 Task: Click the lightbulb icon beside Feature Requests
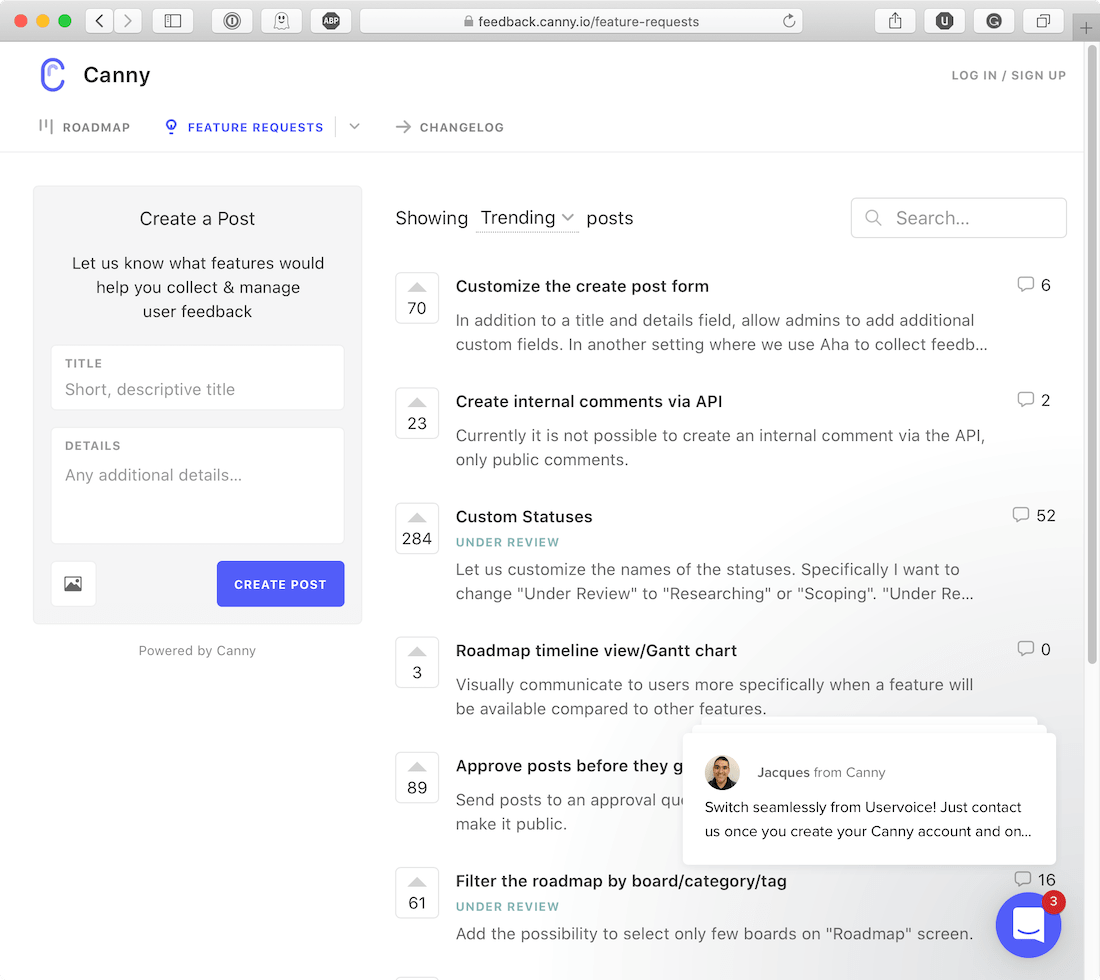tap(170, 127)
